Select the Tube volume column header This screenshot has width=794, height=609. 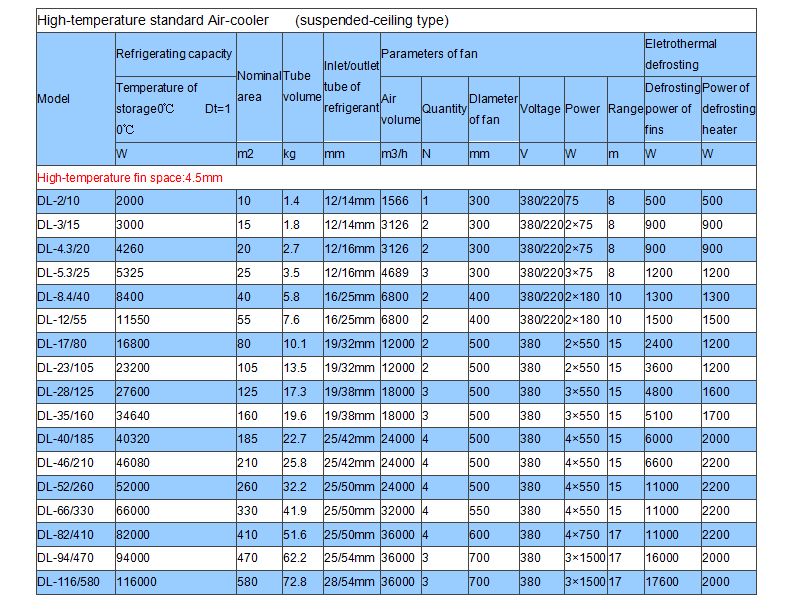[301, 87]
